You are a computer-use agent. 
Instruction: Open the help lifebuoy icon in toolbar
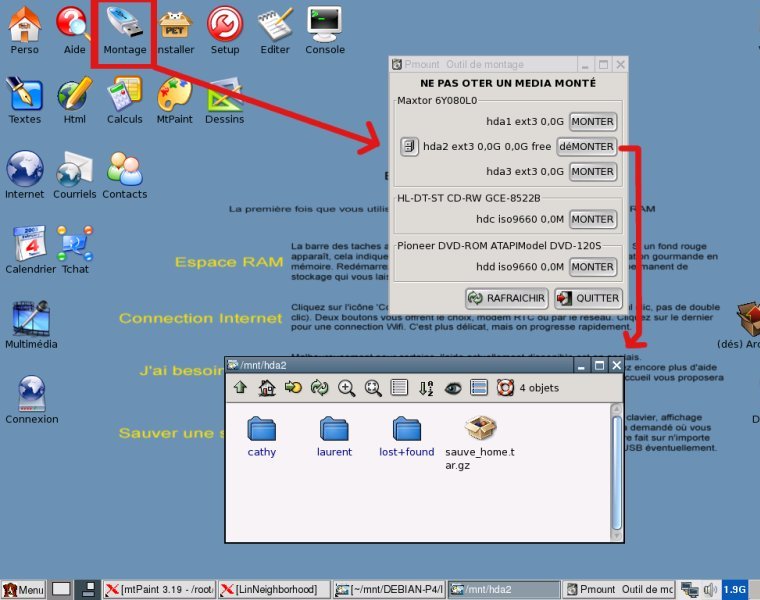click(x=505, y=388)
